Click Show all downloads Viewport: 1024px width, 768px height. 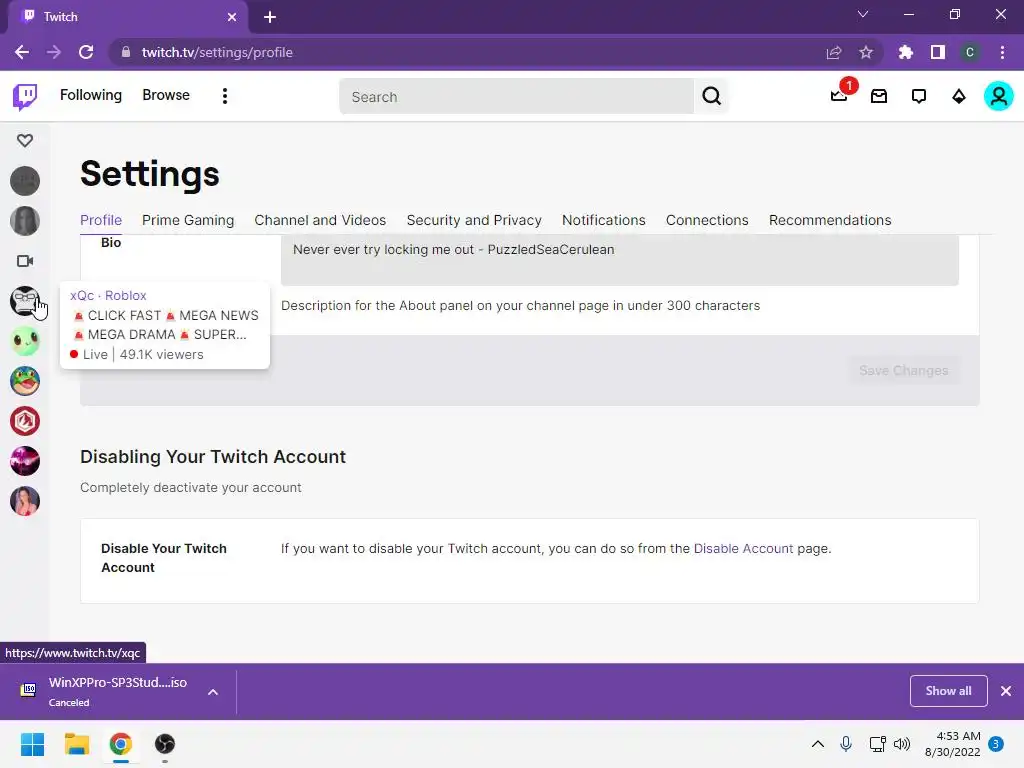point(948,691)
